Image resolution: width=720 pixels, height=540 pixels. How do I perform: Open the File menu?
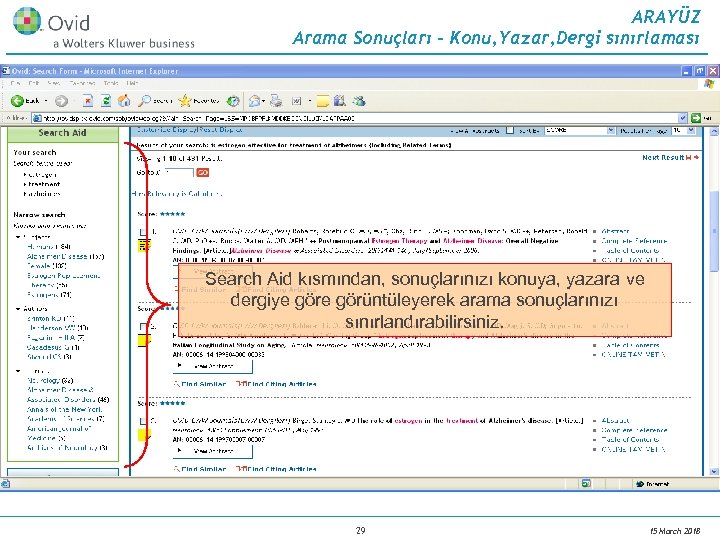(15, 83)
